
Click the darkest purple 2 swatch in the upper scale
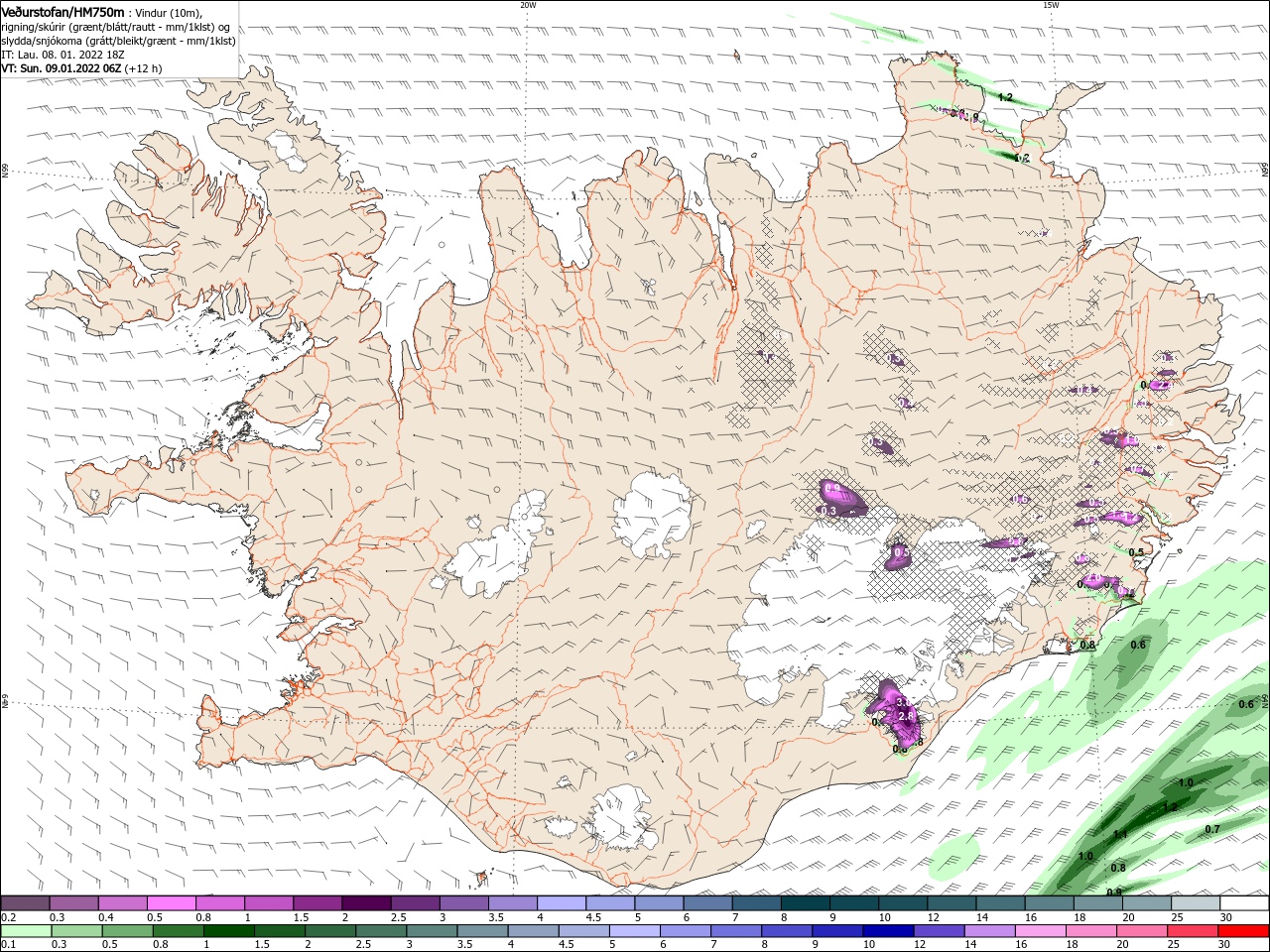coord(366,902)
